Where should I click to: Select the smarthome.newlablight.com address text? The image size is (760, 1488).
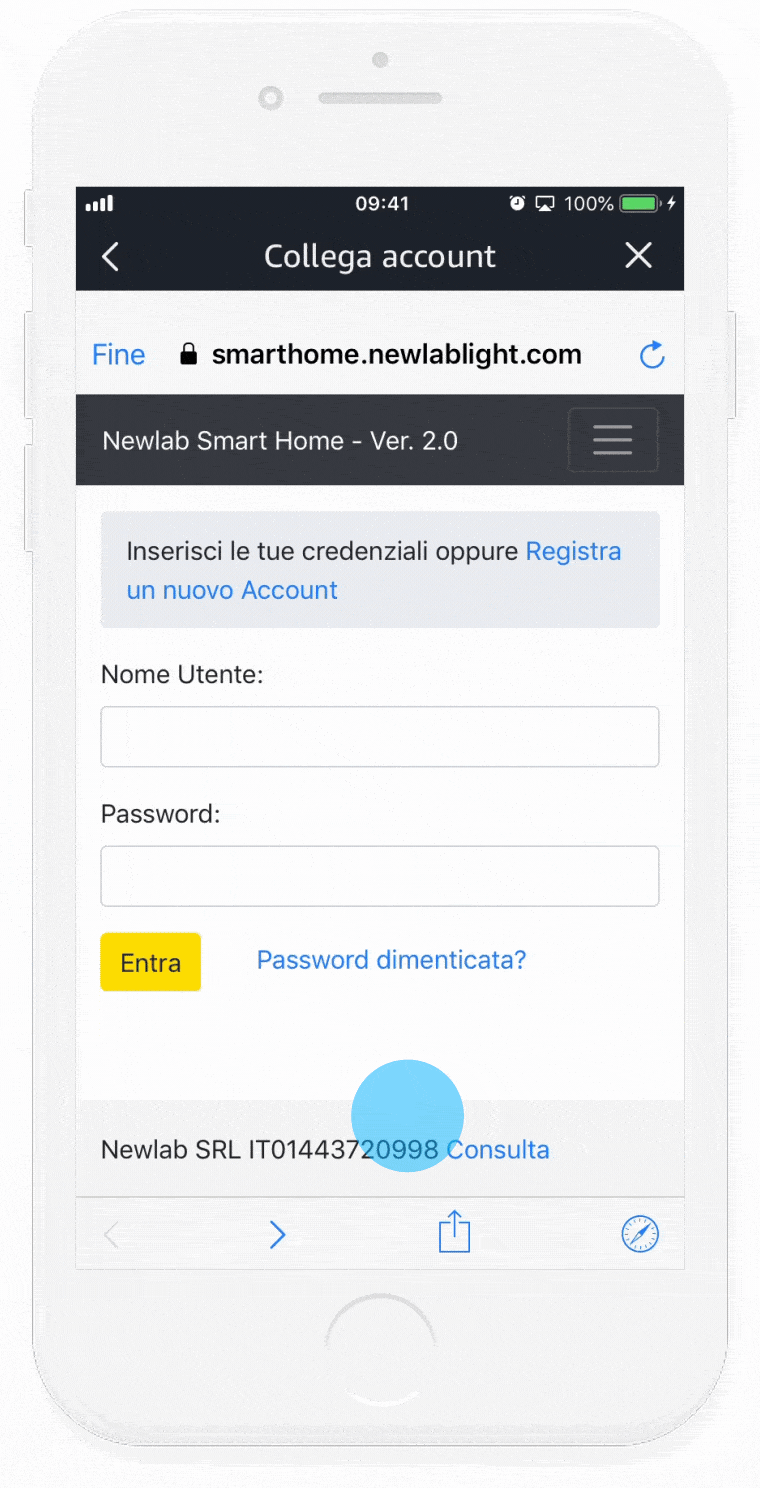coord(396,354)
